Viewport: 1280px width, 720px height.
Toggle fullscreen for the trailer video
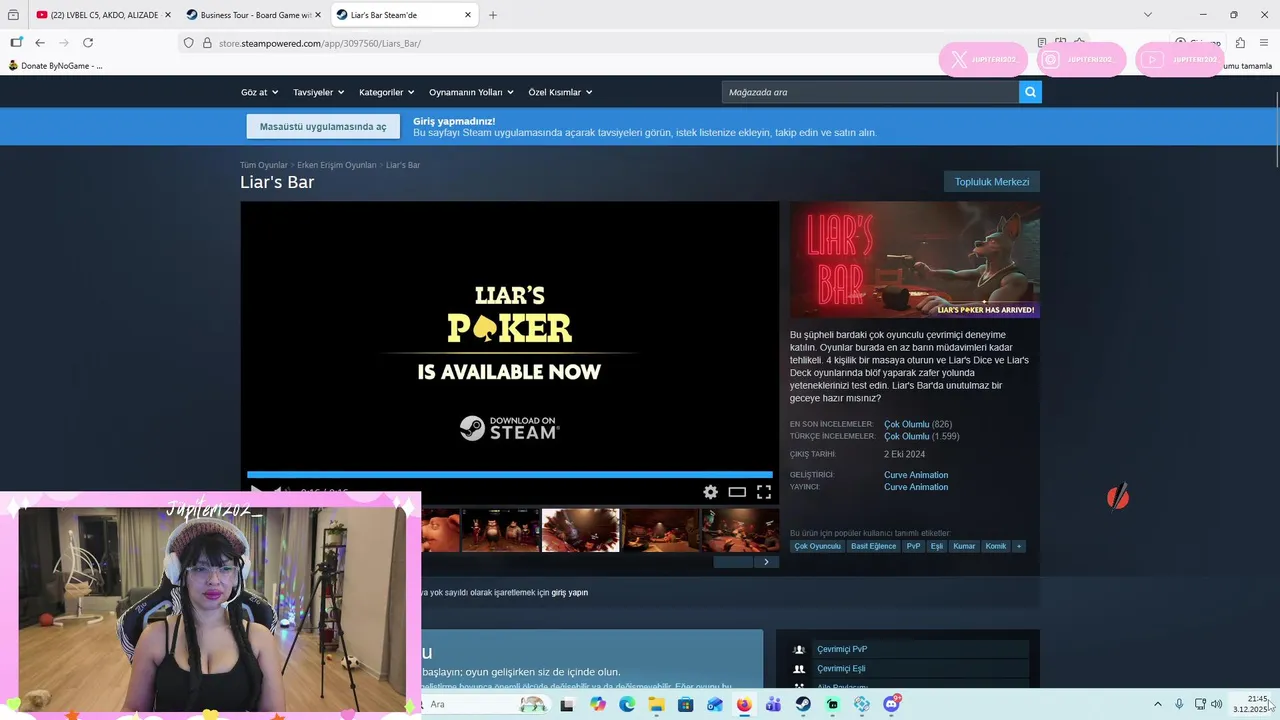point(764,492)
